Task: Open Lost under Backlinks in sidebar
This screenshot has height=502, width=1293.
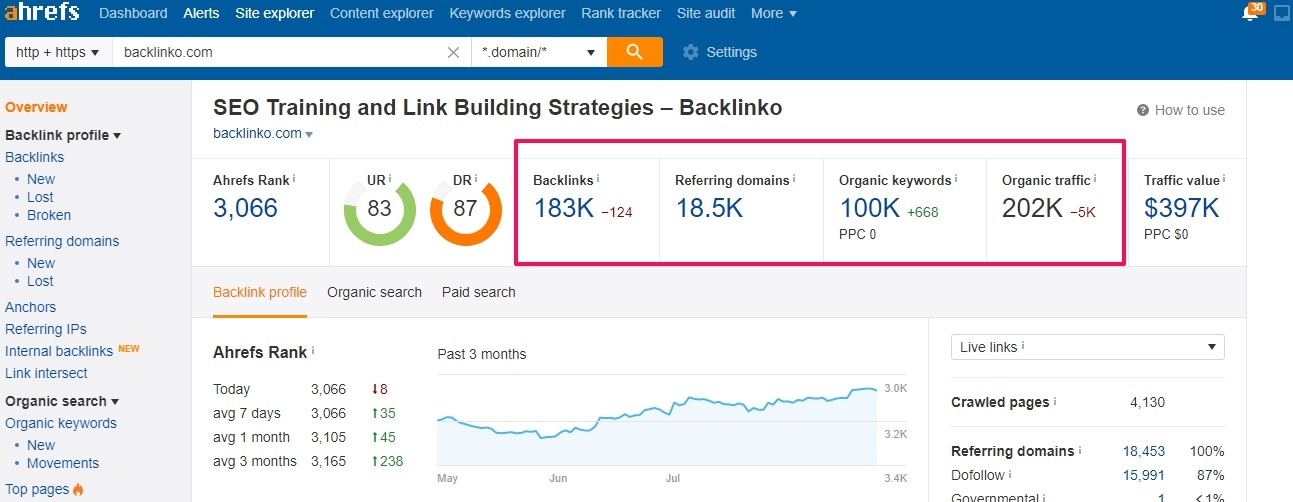Action: point(40,197)
